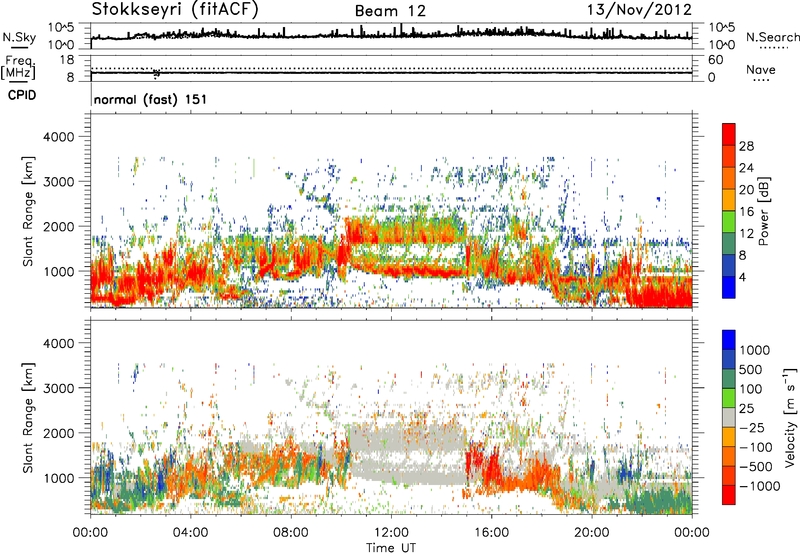Pick the red top segment of Power colorbar
The height and width of the screenshot is (554, 800).
click(x=729, y=134)
